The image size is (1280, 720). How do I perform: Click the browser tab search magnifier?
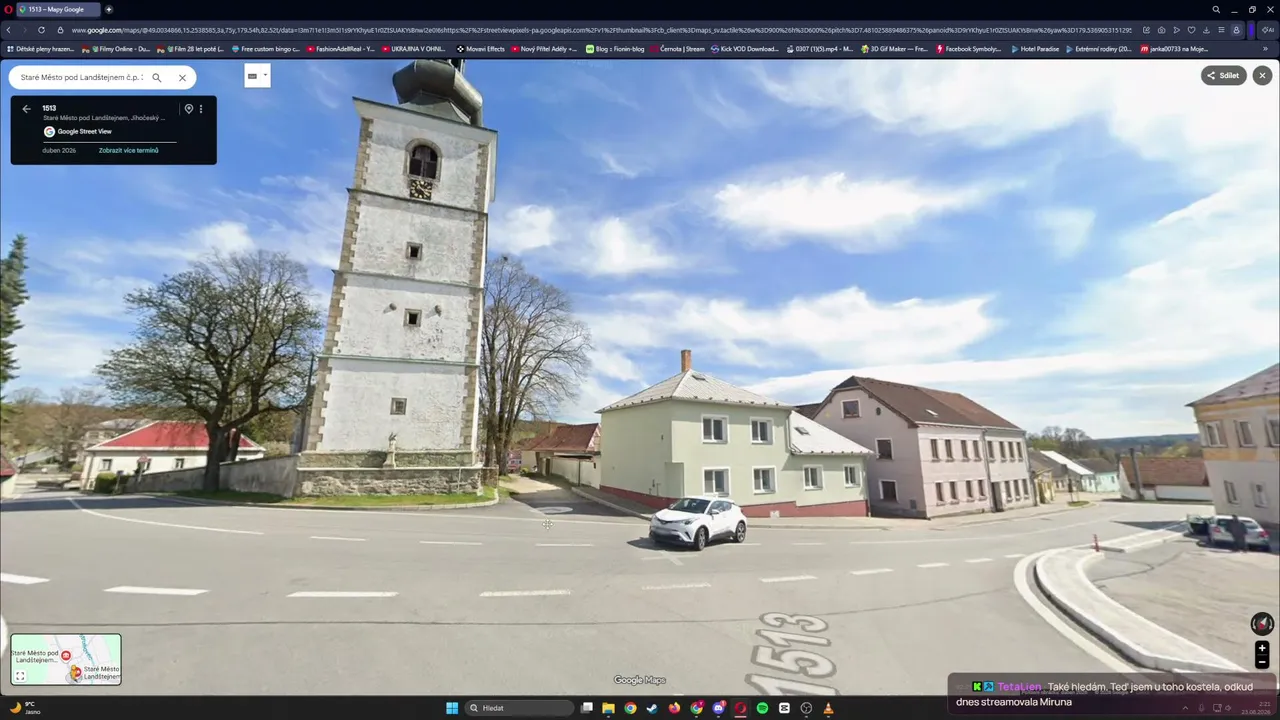(1216, 9)
